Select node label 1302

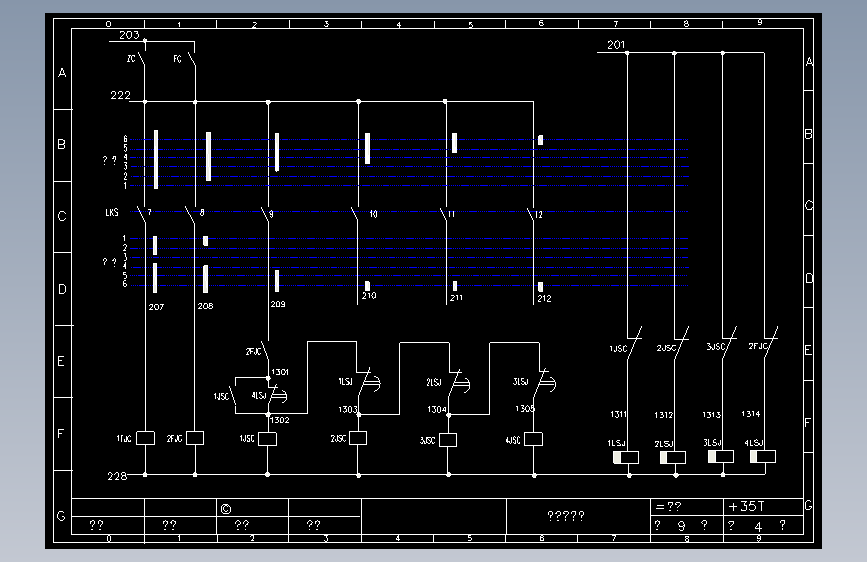(x=280, y=420)
